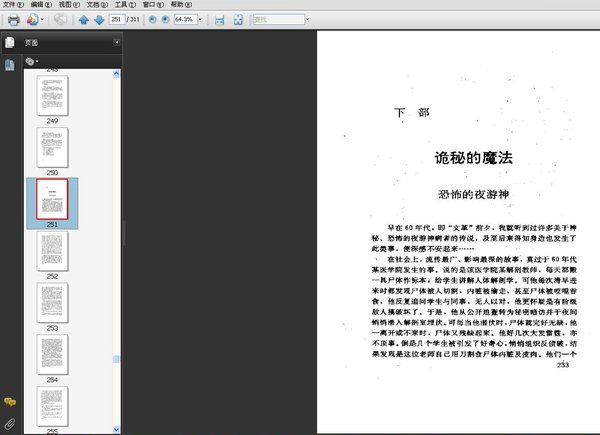
Task: Open the 64.3% zoom level dropdown
Action: [201, 19]
